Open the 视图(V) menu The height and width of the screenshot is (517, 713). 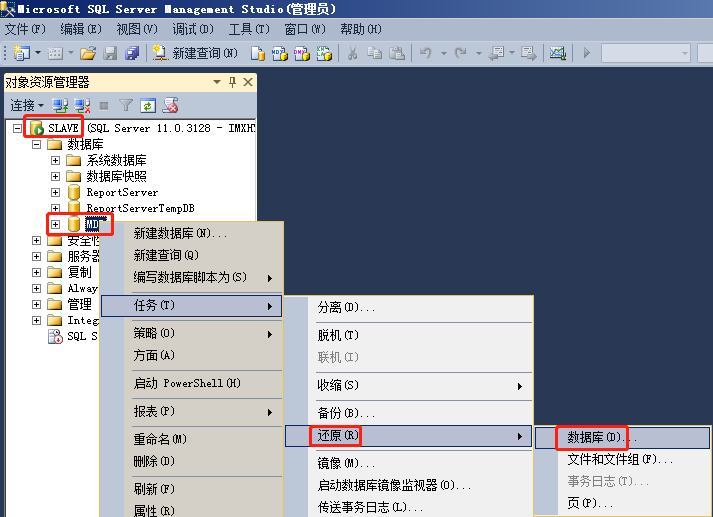(x=137, y=29)
